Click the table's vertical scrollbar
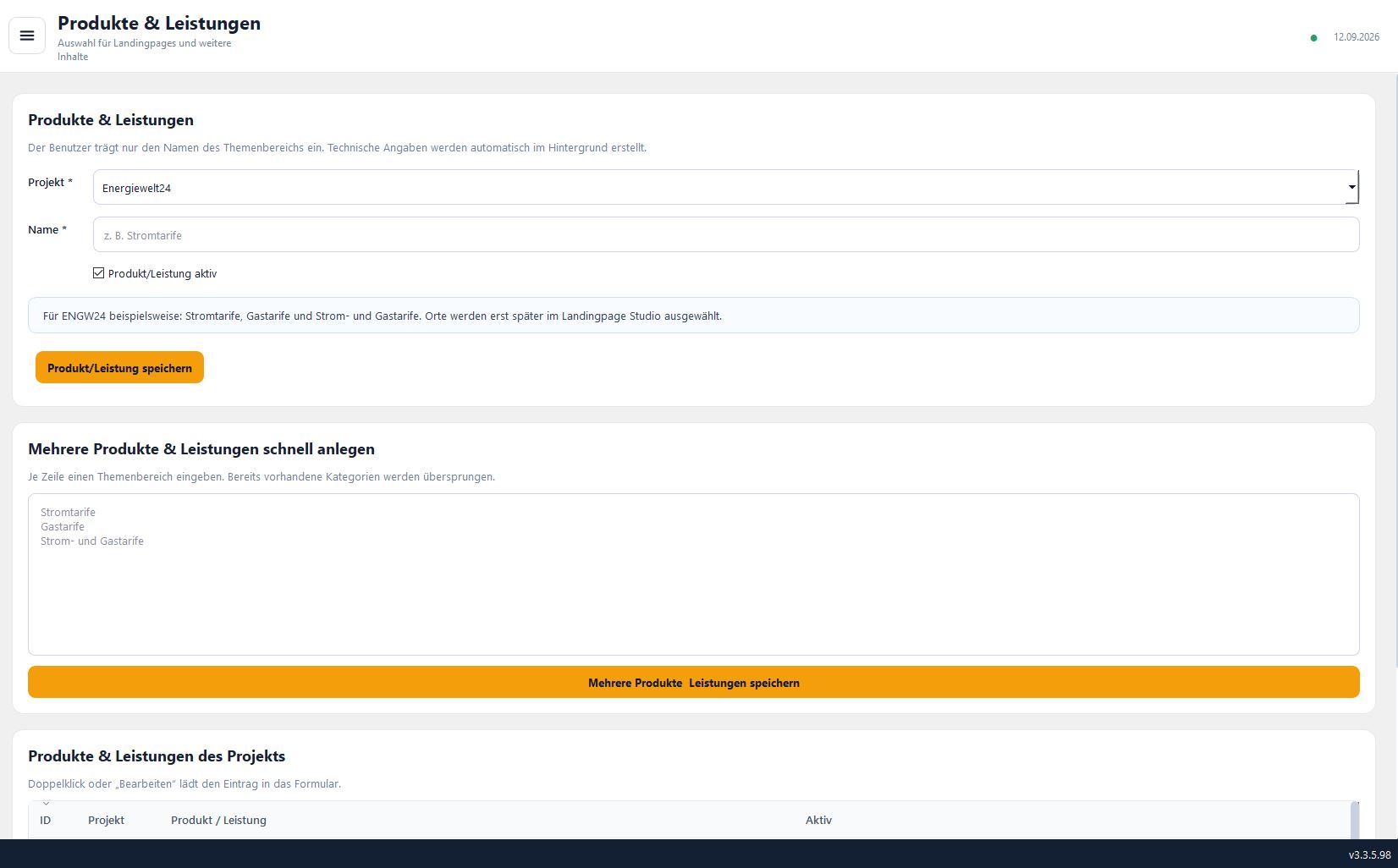Viewport: 1398px width, 868px height. (1355, 820)
